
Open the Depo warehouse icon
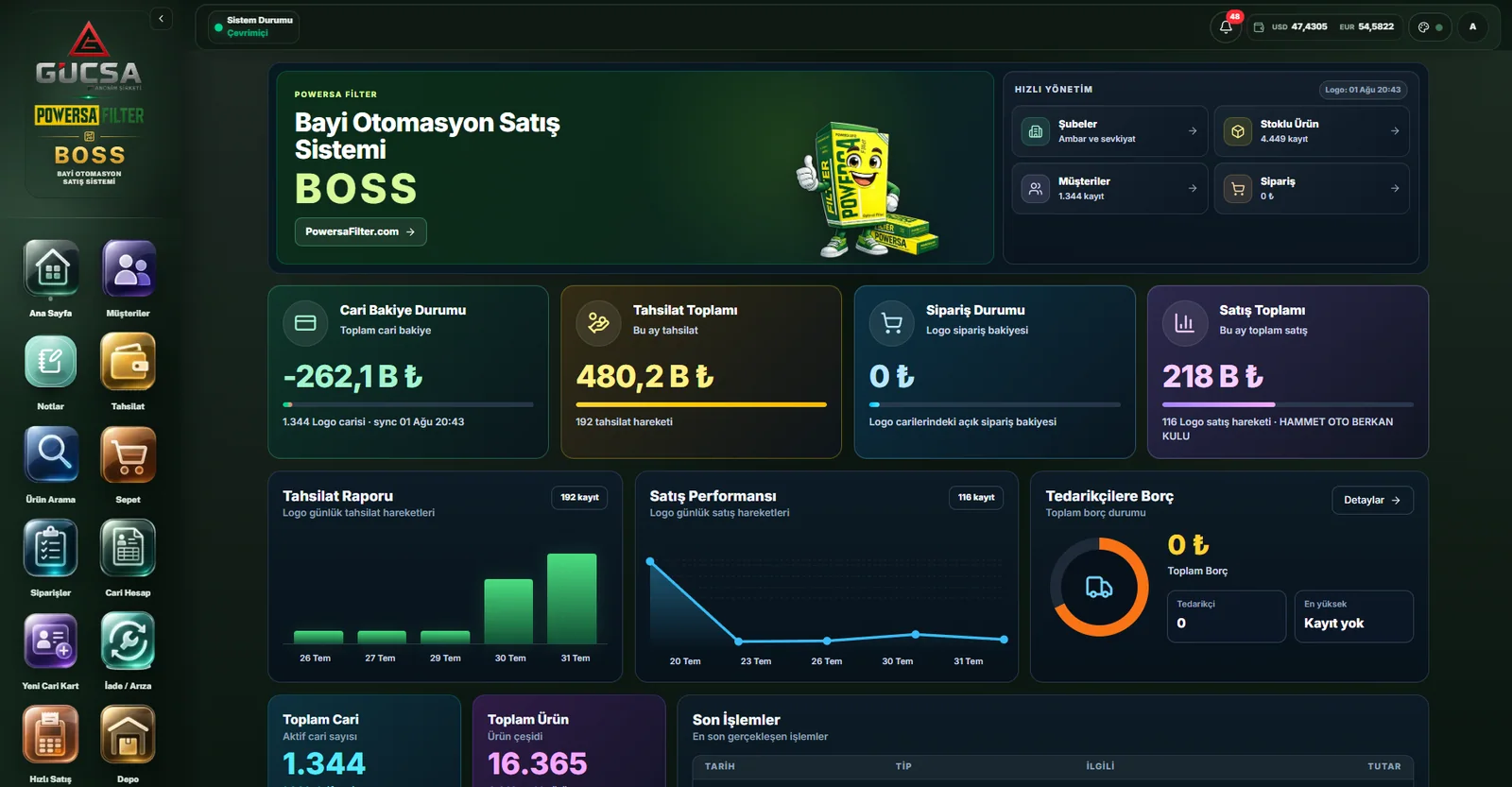(x=129, y=734)
